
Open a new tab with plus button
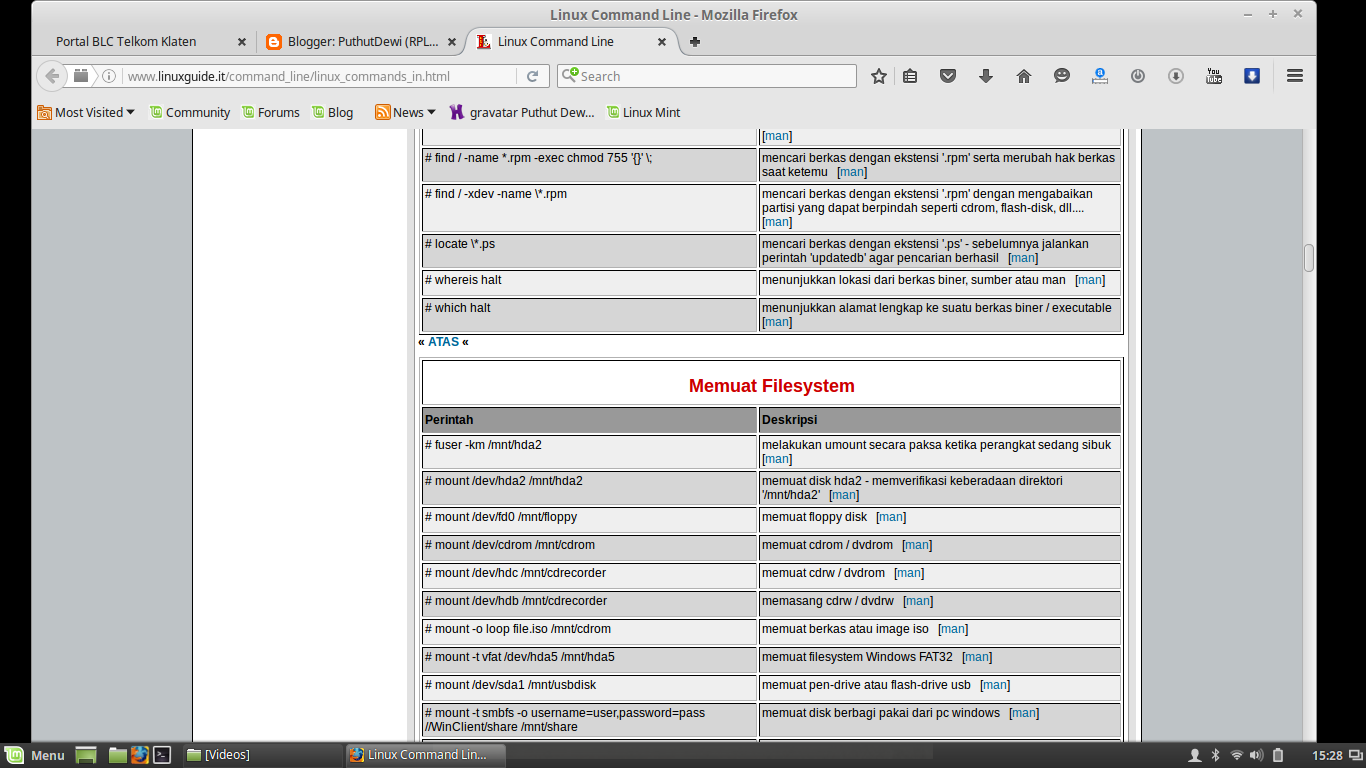695,42
